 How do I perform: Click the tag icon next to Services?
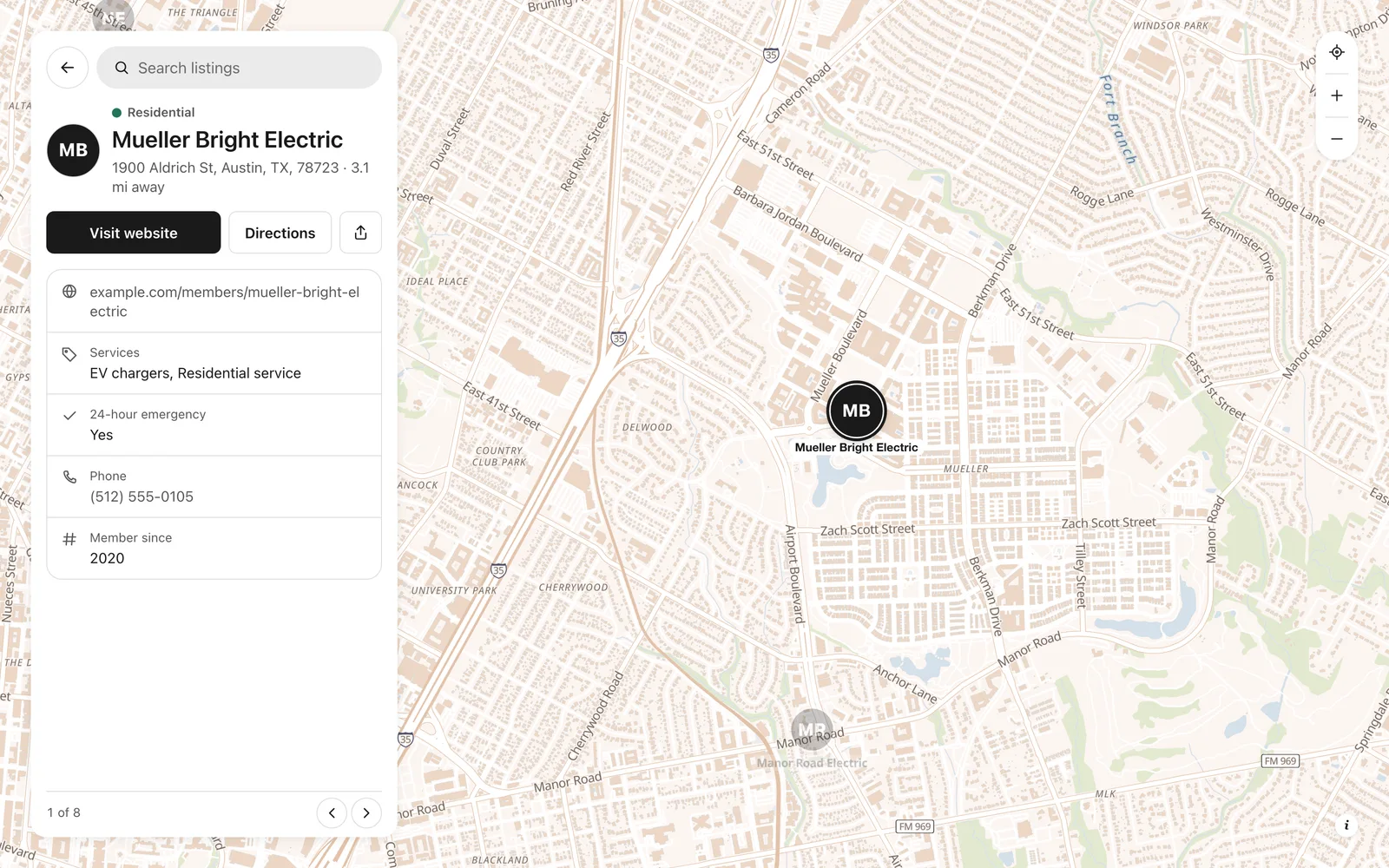coord(69,354)
